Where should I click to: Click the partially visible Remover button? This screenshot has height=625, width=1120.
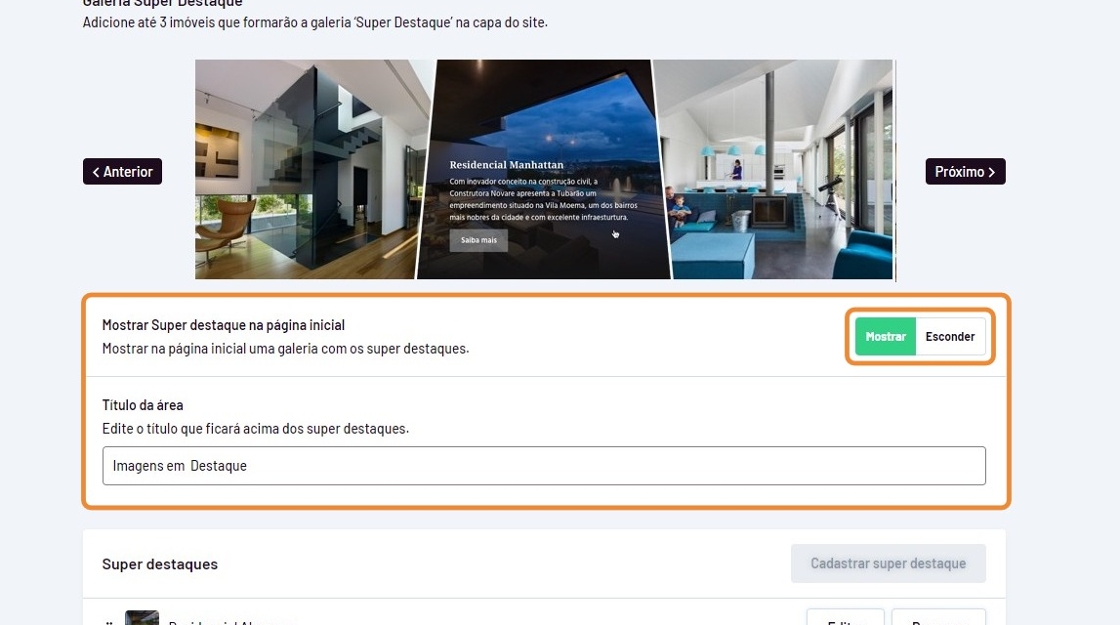click(x=939, y=618)
